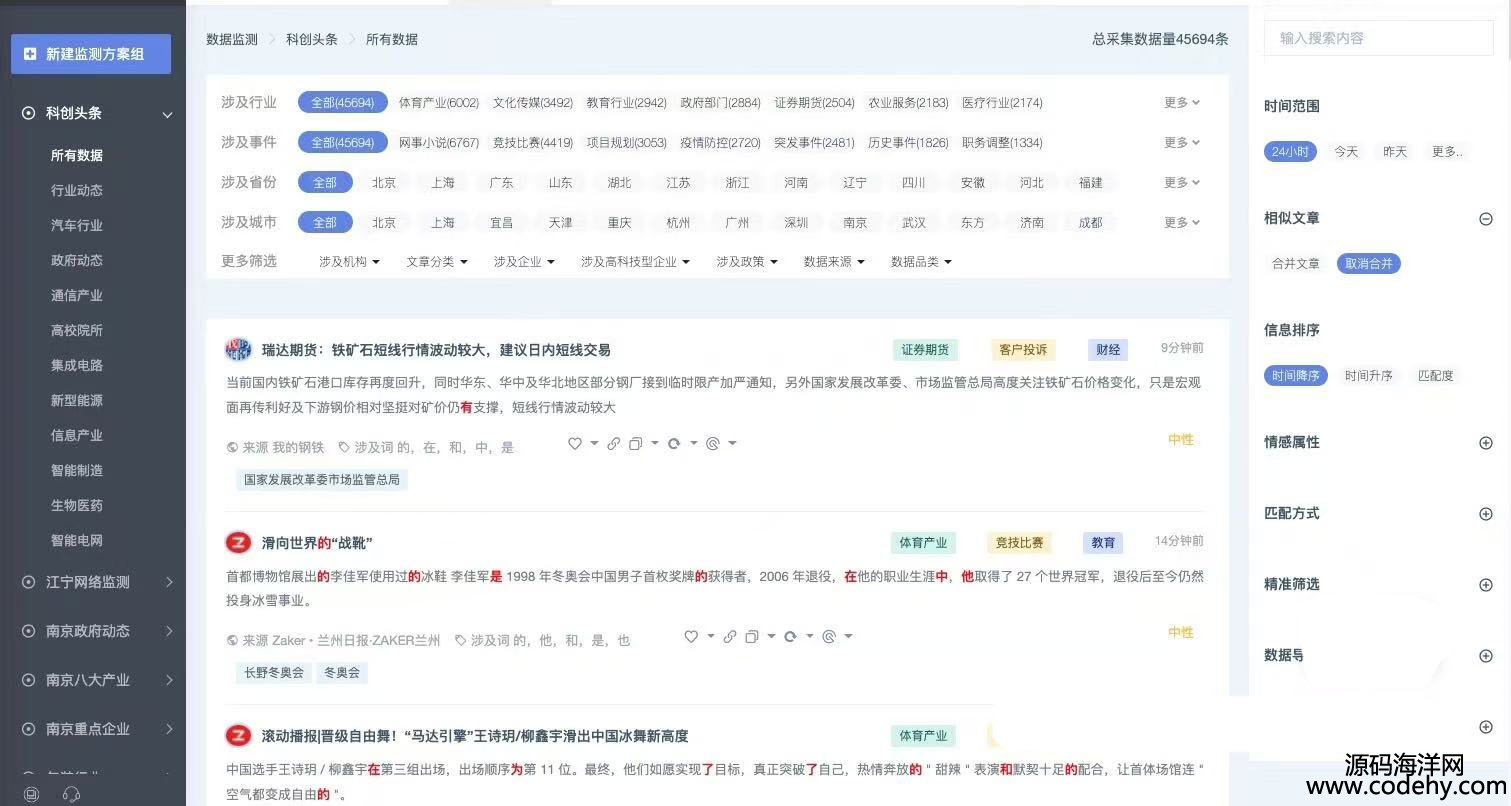
Task: Click the heart favorite icon on 瑞达期货 article
Action: click(x=575, y=444)
